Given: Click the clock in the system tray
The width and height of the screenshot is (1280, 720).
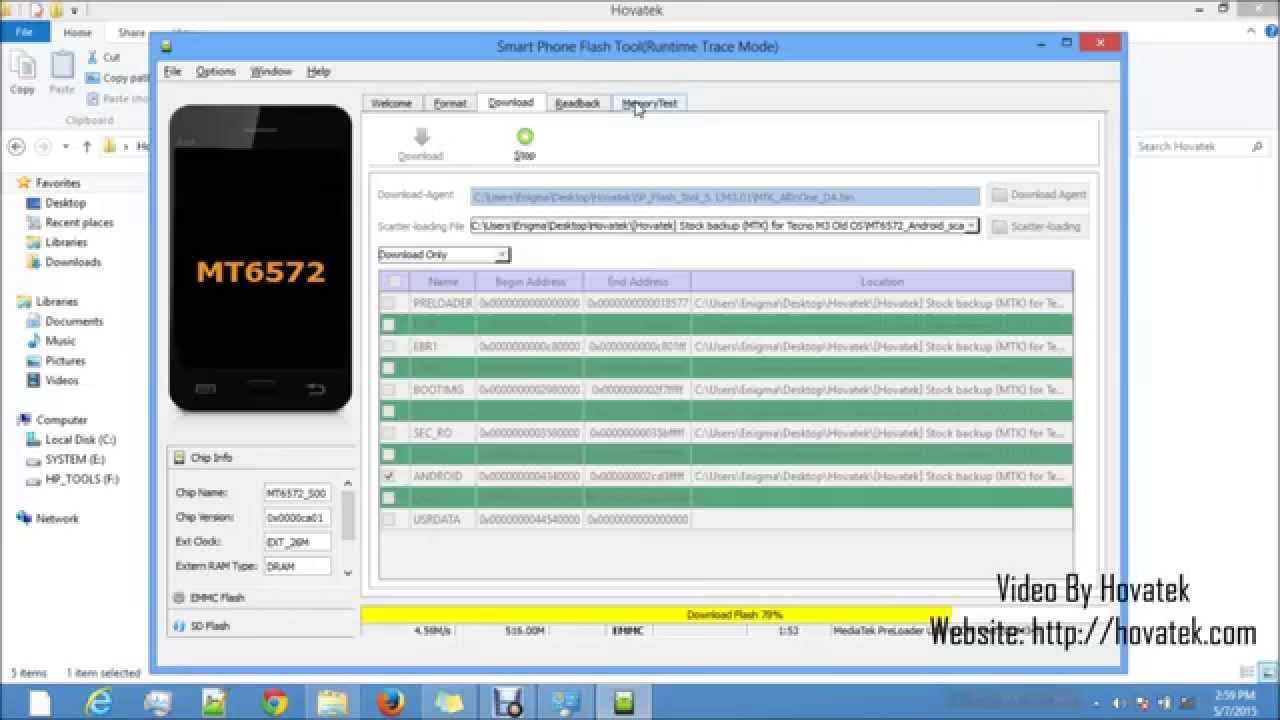Looking at the screenshot, I should click(1236, 702).
